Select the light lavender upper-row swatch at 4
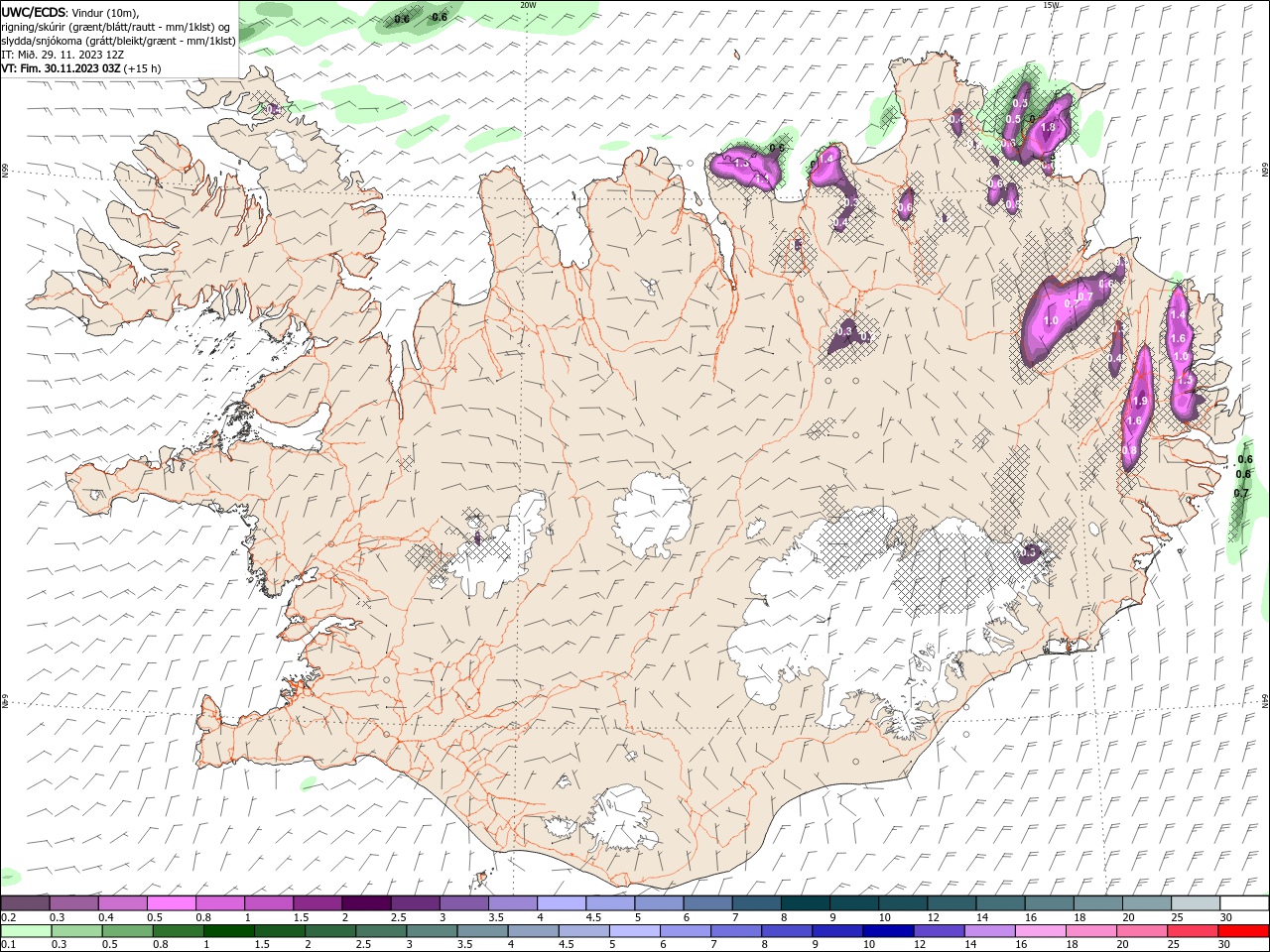Screen dimensions: 1270x952 click(561, 903)
